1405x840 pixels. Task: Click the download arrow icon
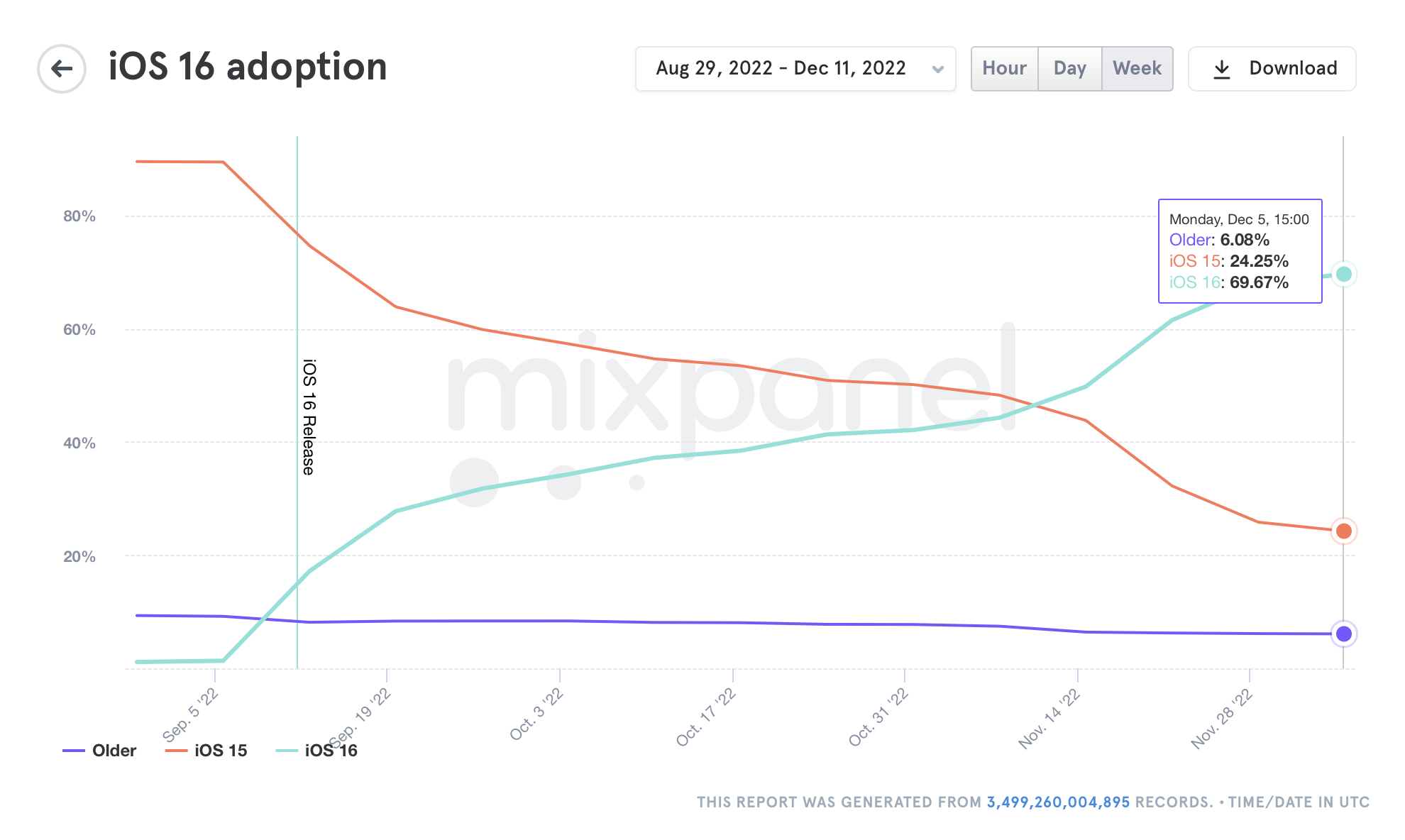coord(1221,69)
